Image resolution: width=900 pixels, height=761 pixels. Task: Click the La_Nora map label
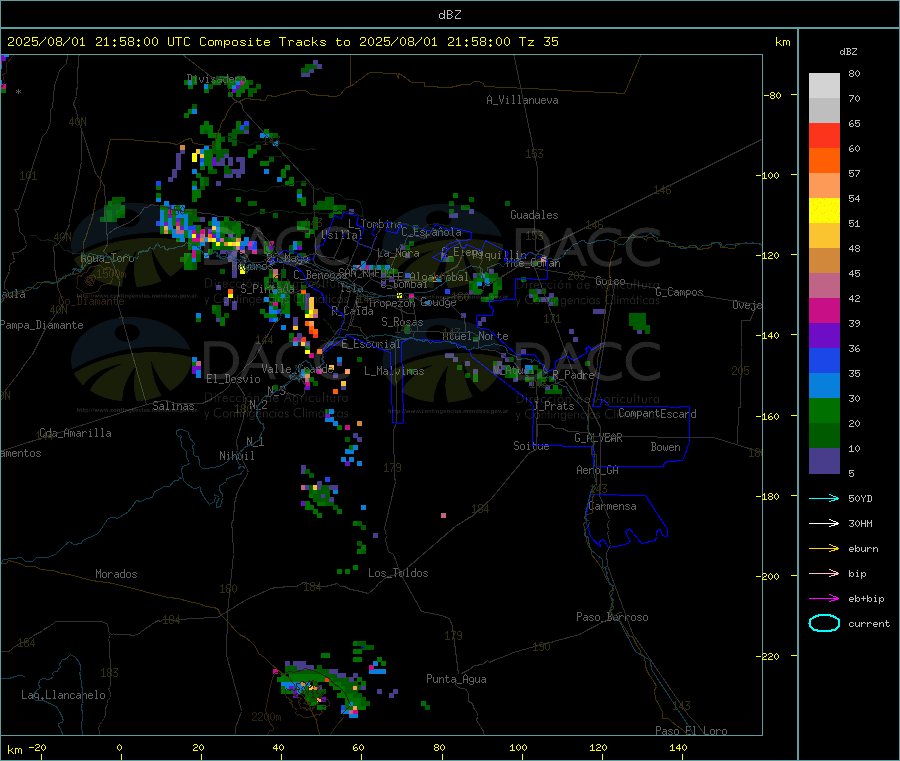coord(398,253)
